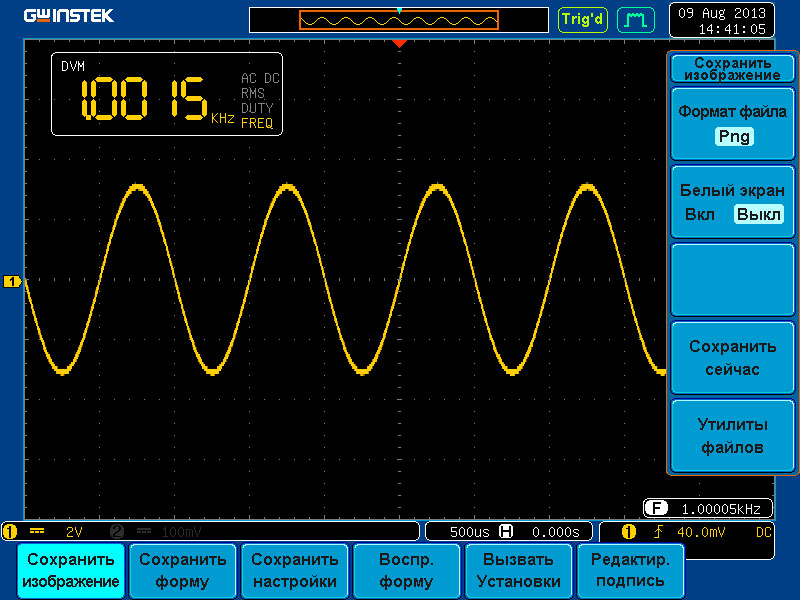Select the channel 1 ground level marker
Image resolution: width=800 pixels, height=600 pixels.
tap(12, 283)
